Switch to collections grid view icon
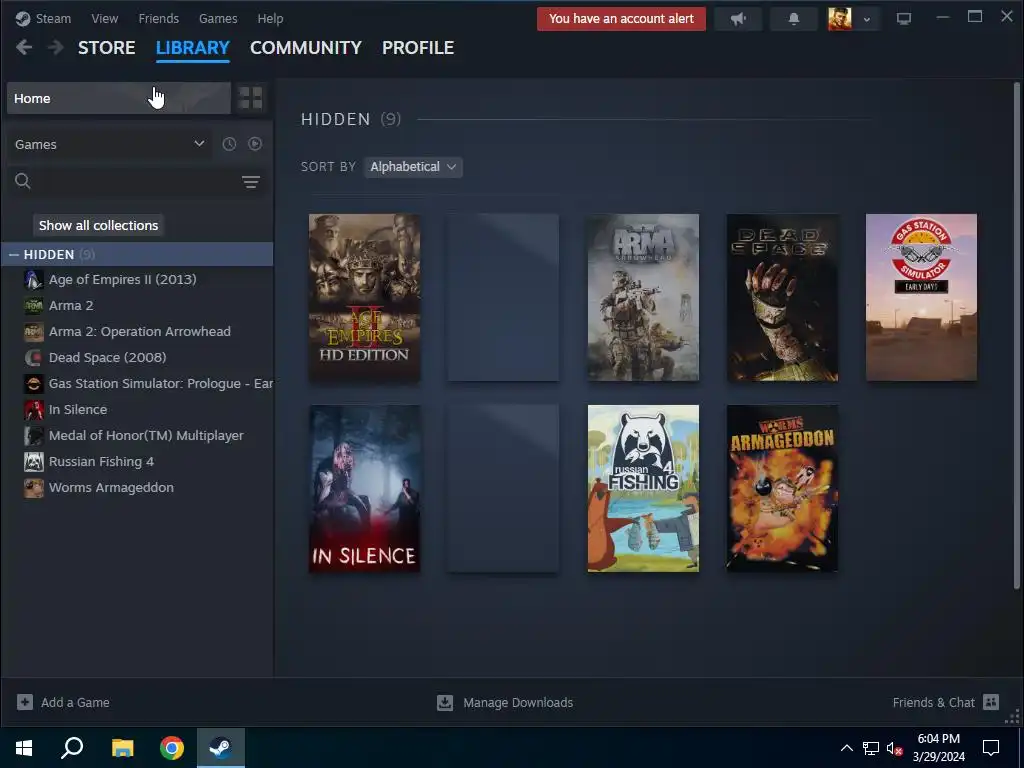 point(251,98)
